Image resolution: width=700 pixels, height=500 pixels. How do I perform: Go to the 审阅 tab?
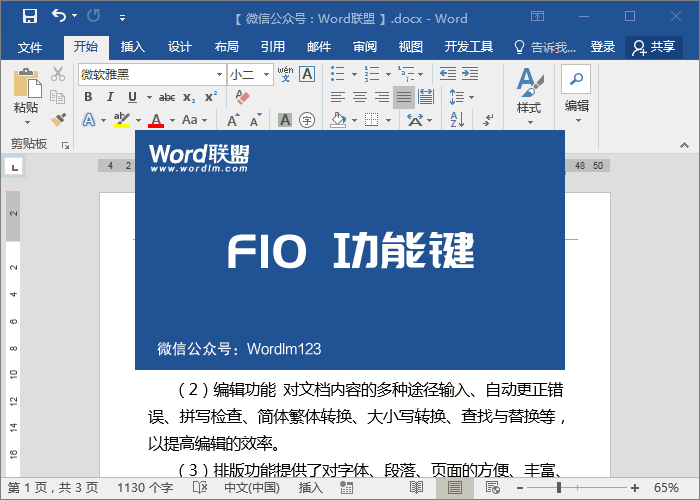coord(365,47)
